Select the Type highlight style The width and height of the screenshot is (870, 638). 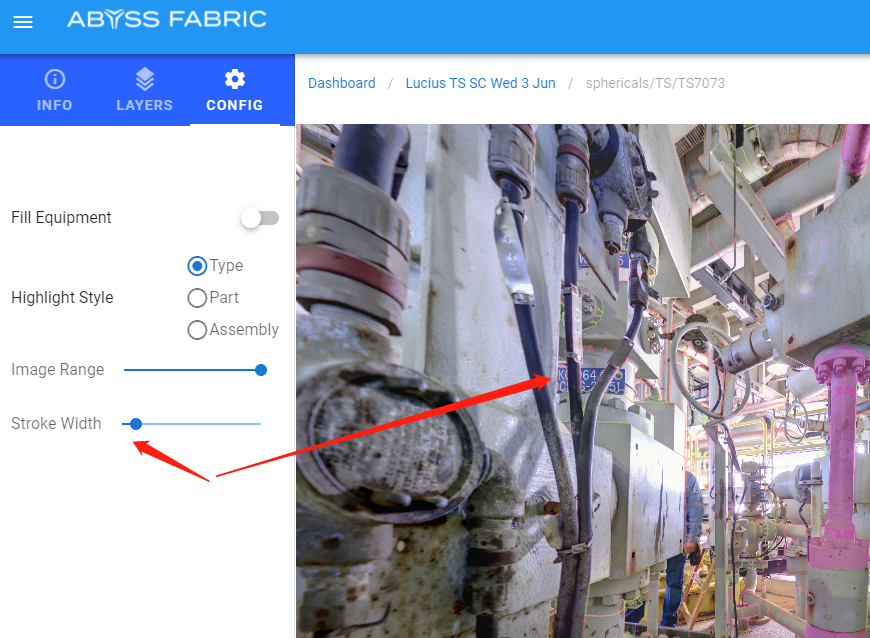click(x=197, y=266)
